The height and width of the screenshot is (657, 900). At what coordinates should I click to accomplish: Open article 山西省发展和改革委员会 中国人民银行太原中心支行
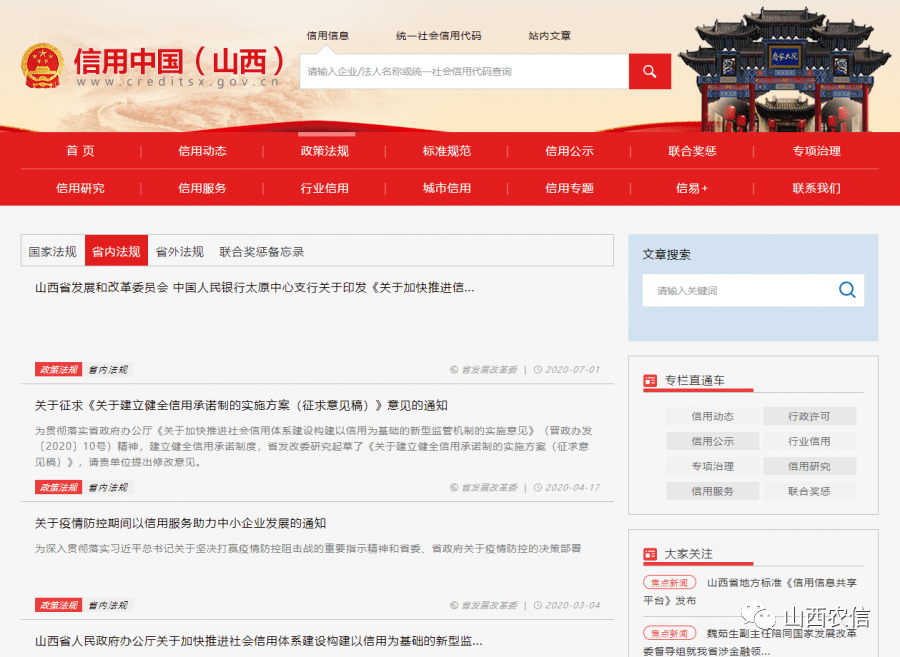pos(255,287)
